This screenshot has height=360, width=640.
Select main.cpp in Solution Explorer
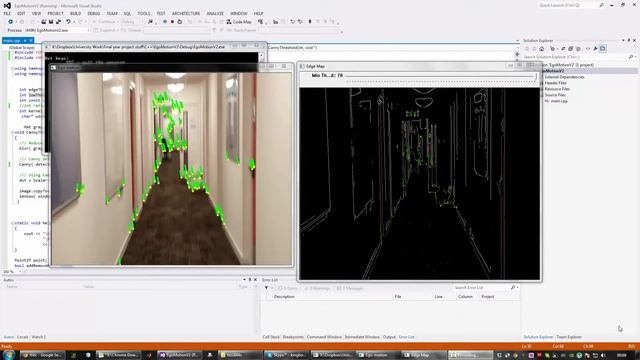(x=558, y=101)
